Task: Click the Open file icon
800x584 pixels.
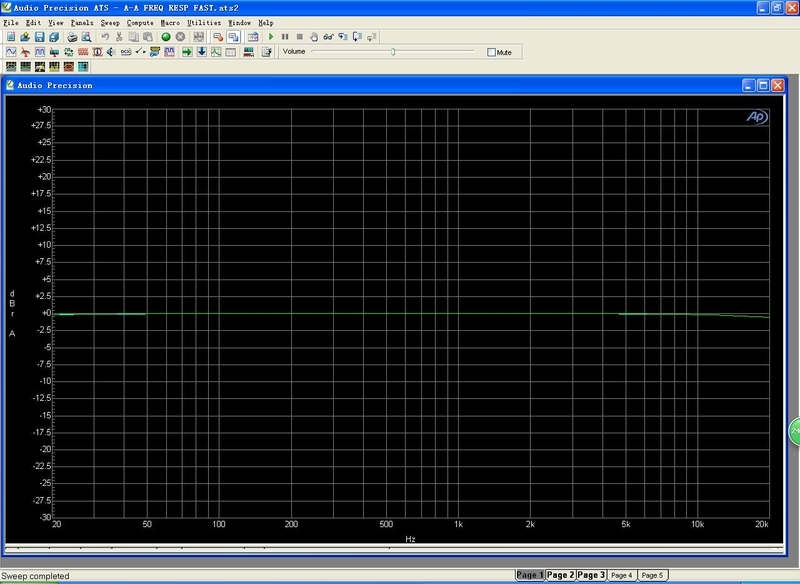Action: 25,37
